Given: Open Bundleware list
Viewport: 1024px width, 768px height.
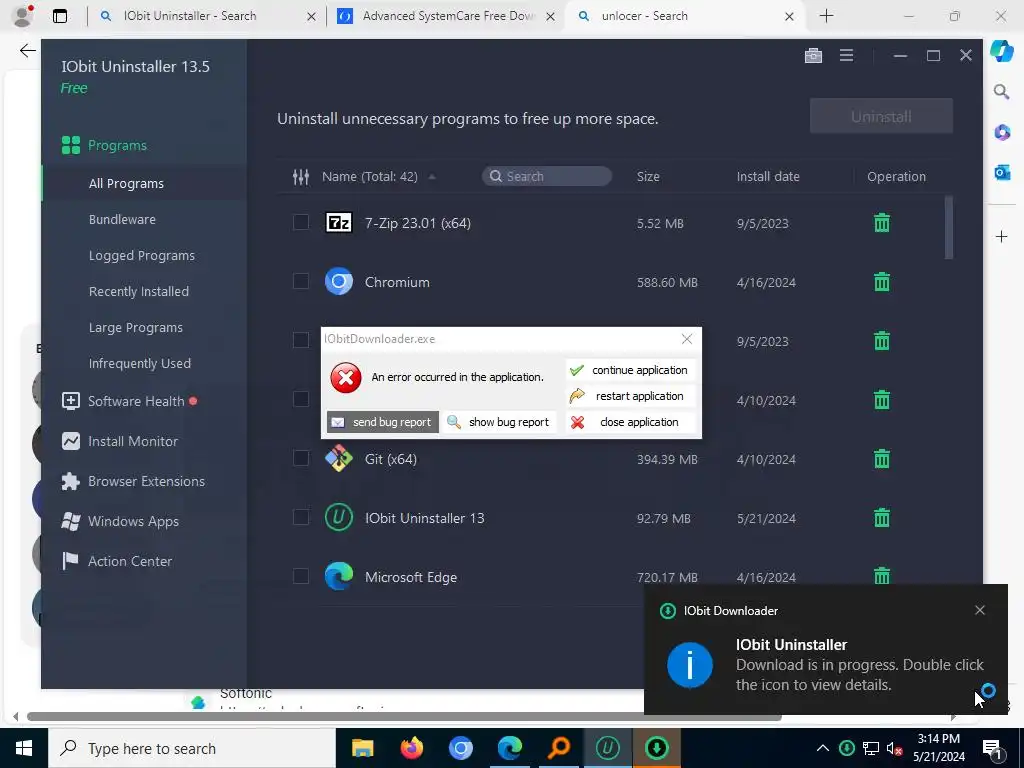Looking at the screenshot, I should point(122,219).
